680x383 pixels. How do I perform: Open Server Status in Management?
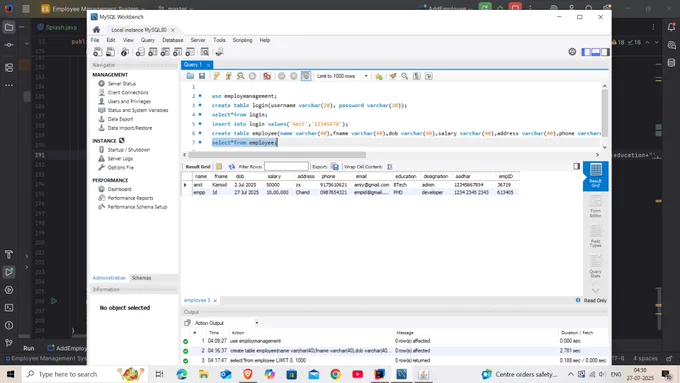pos(121,83)
